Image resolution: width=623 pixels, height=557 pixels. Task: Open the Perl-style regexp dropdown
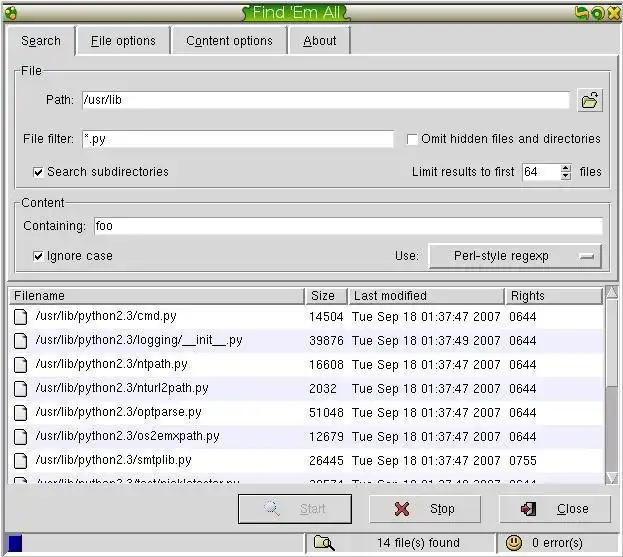click(x=515, y=256)
